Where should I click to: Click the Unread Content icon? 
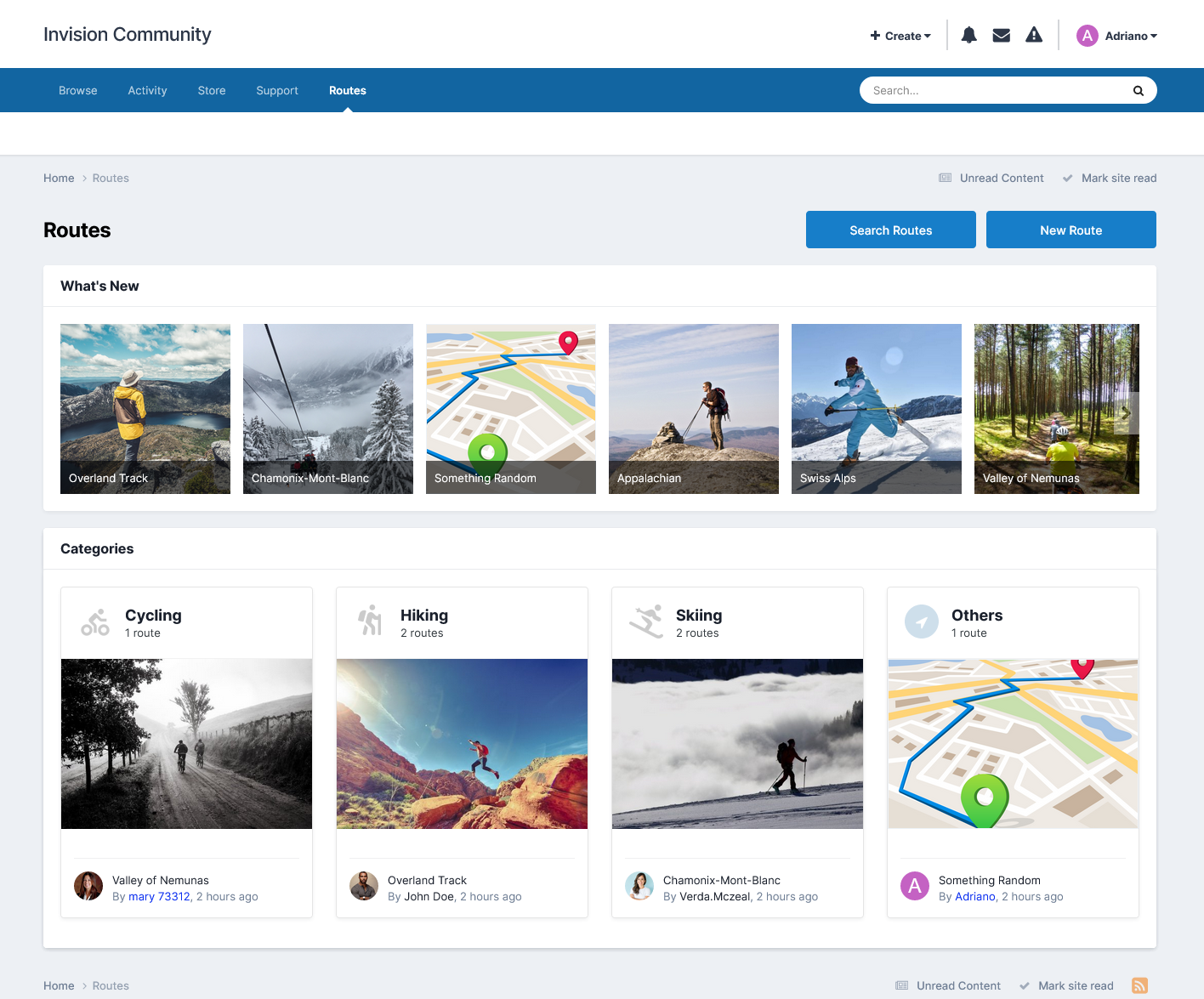[946, 178]
